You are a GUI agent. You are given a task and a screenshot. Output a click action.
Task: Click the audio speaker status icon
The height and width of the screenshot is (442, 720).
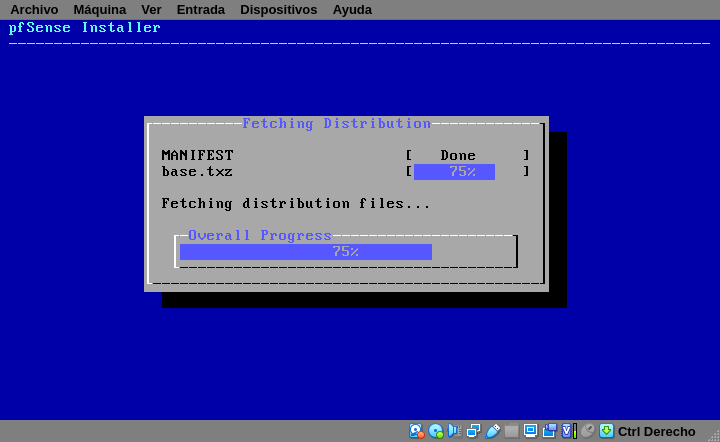point(455,431)
